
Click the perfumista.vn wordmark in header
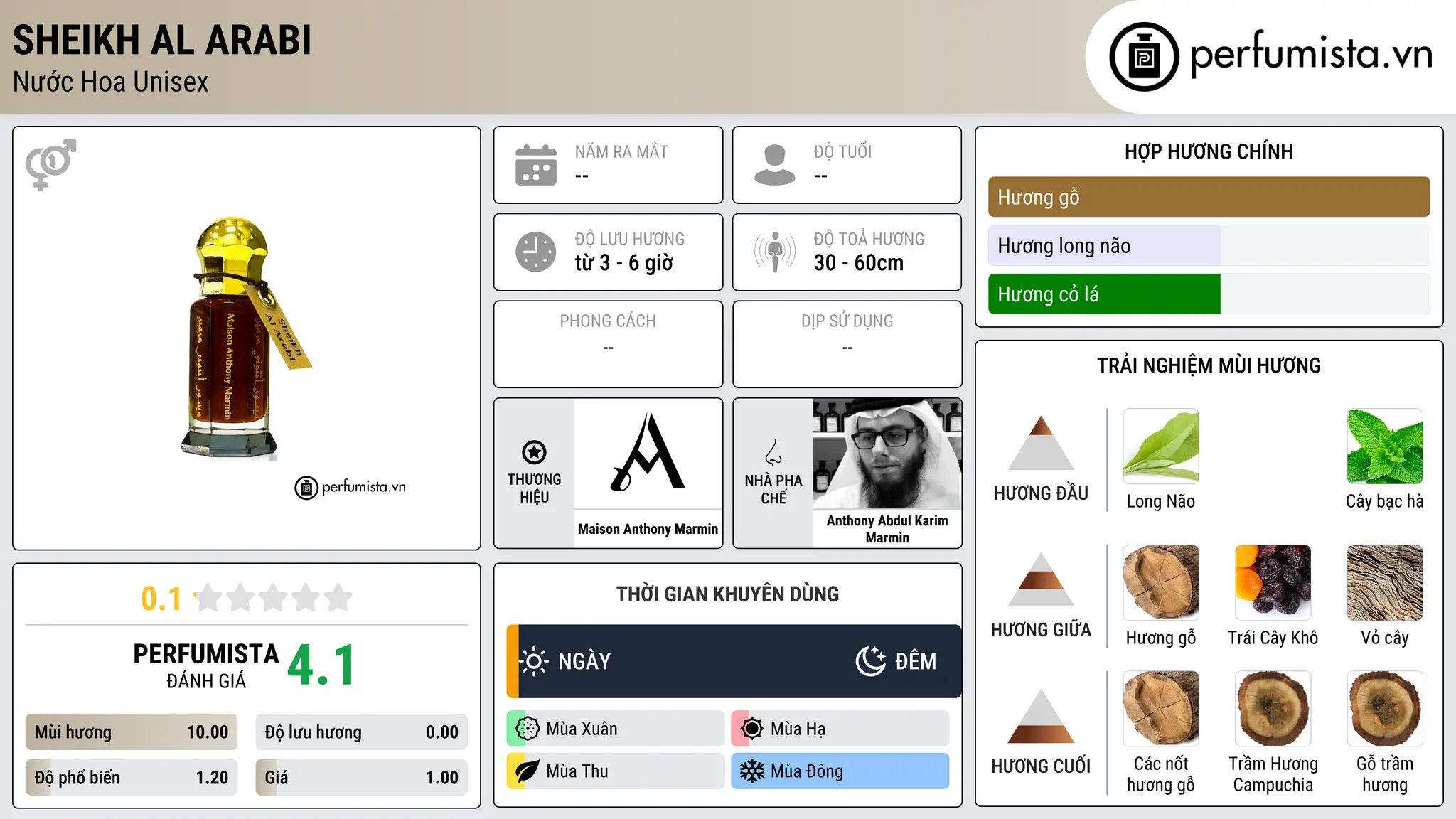[x=1311, y=55]
